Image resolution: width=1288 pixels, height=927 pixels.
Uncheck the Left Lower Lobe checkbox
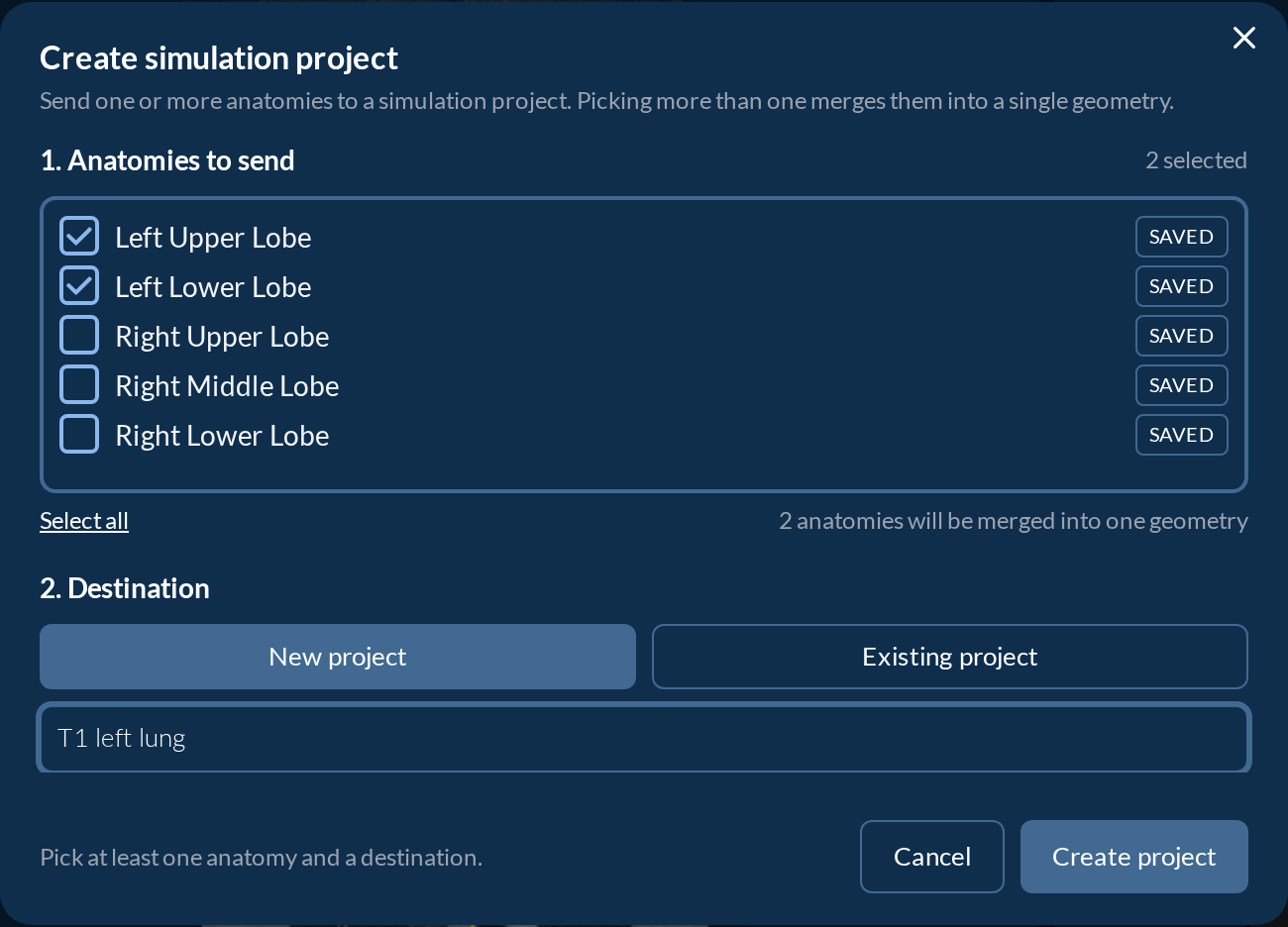79,286
